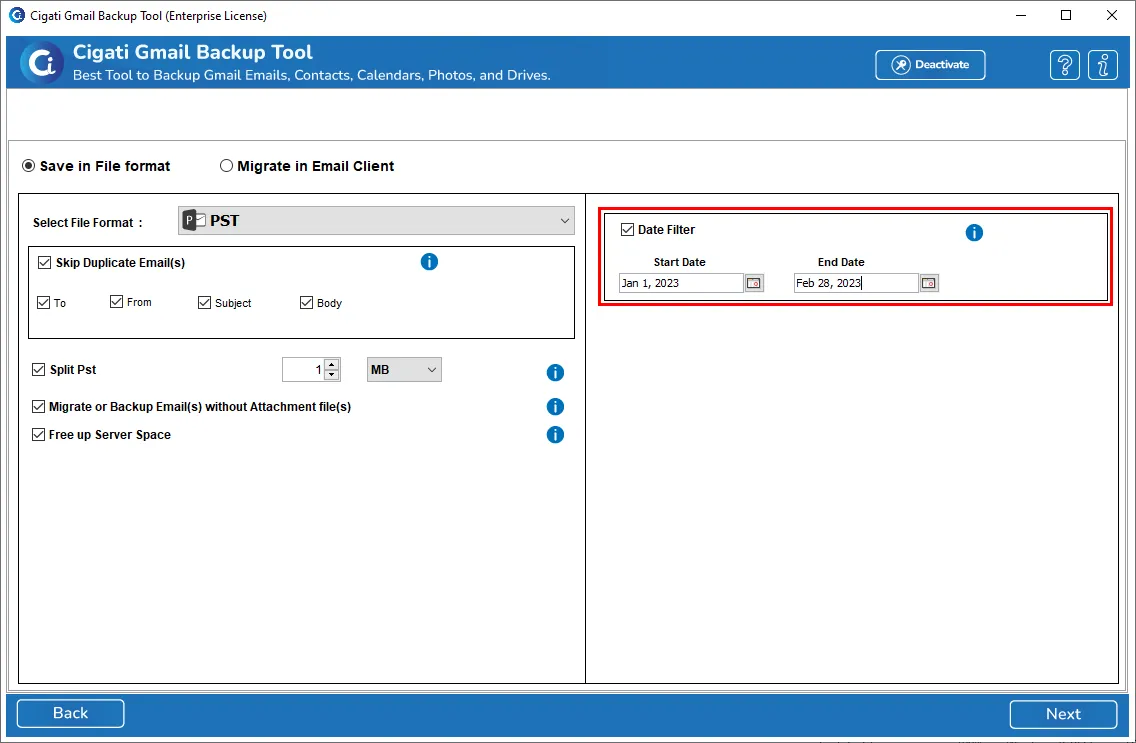The width and height of the screenshot is (1136, 743).
Task: Uncheck the Subject duplicate criterion
Action: 204,302
